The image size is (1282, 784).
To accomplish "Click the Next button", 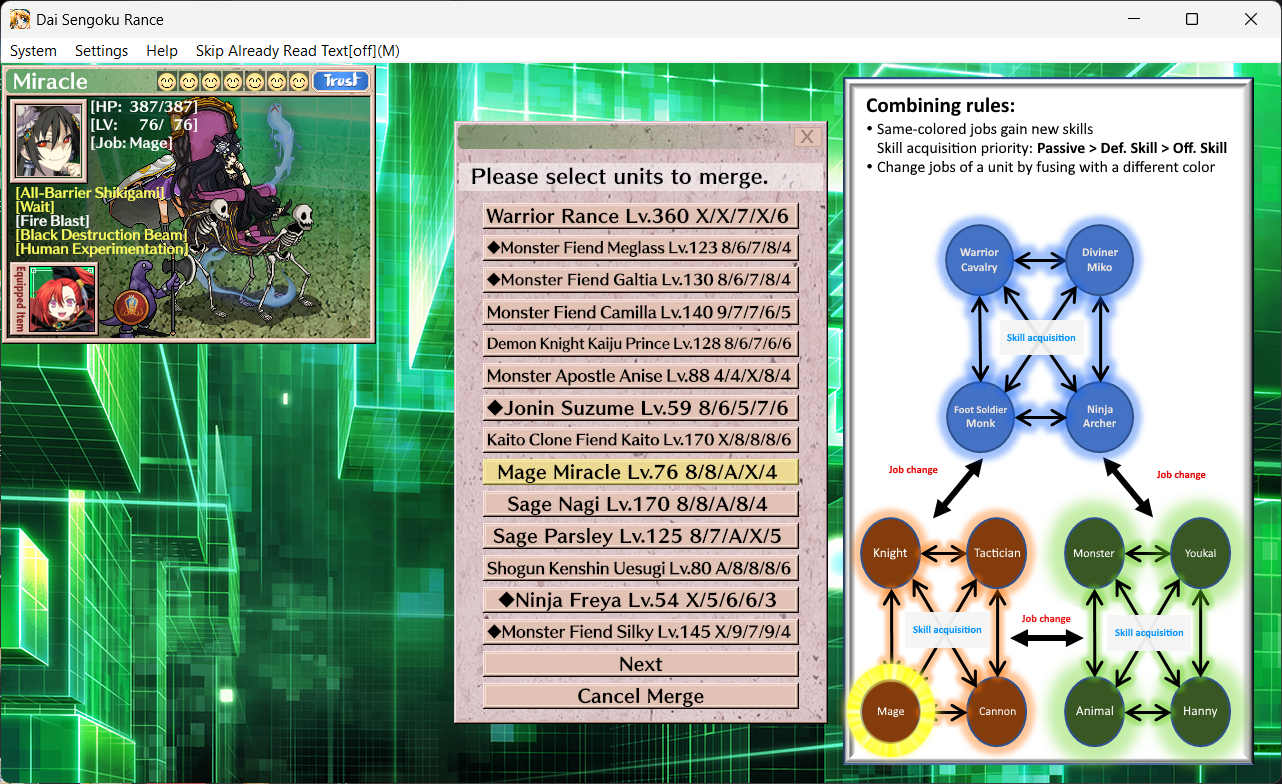I will (640, 664).
